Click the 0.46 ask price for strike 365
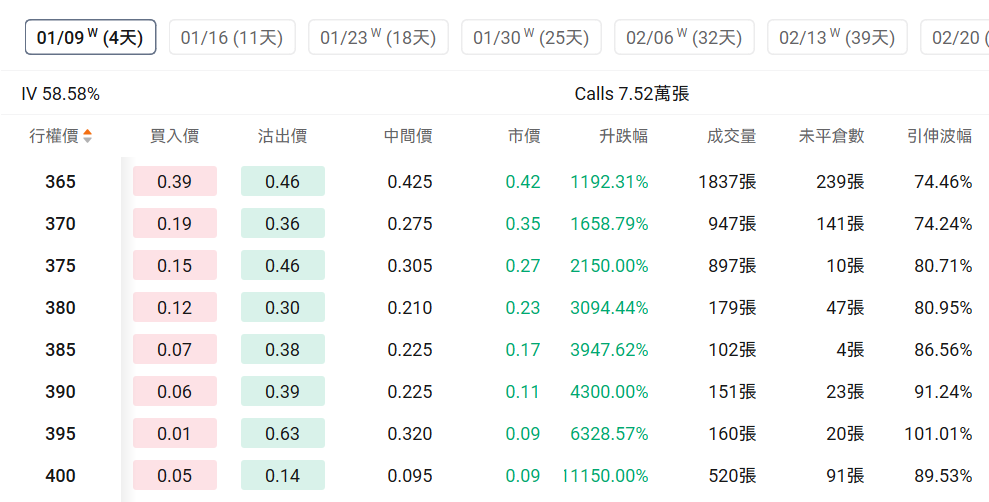This screenshot has height=502, width=989. 283,182
